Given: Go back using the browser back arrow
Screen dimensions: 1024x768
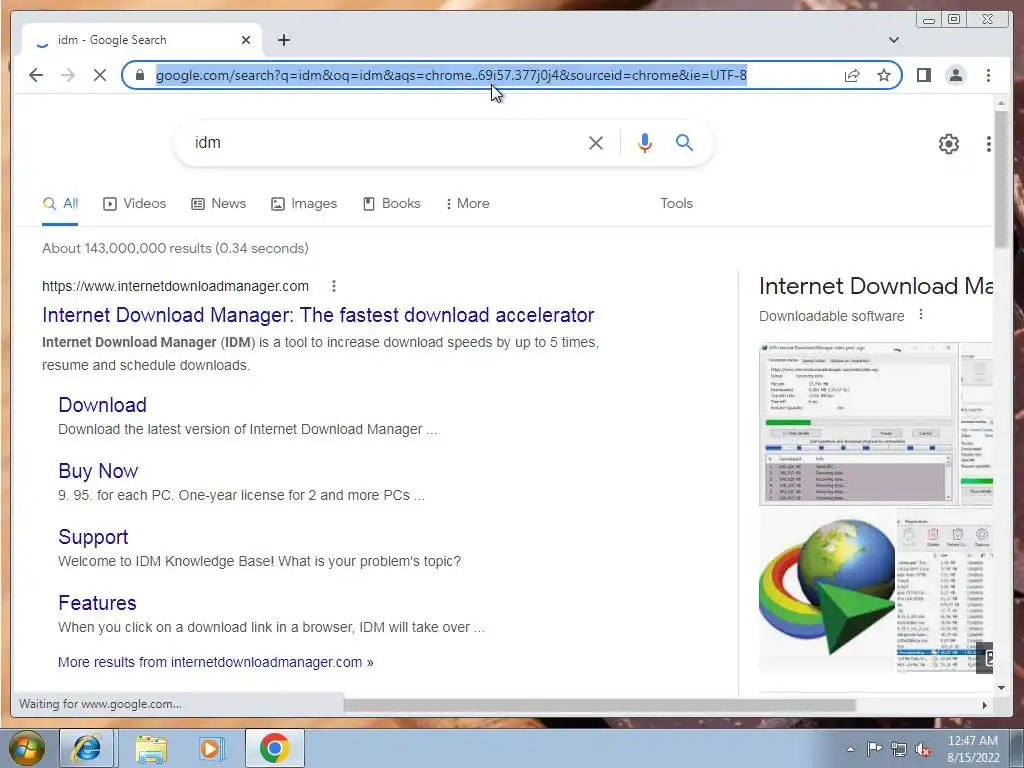Looking at the screenshot, I should [x=36, y=75].
